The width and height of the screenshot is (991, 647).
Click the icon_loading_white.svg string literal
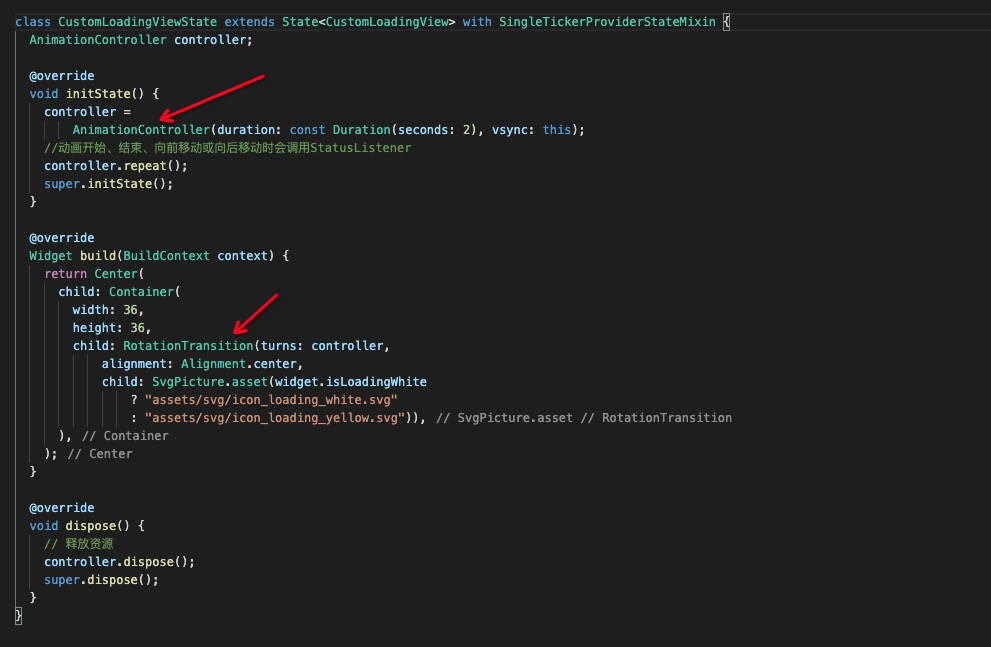pos(270,399)
